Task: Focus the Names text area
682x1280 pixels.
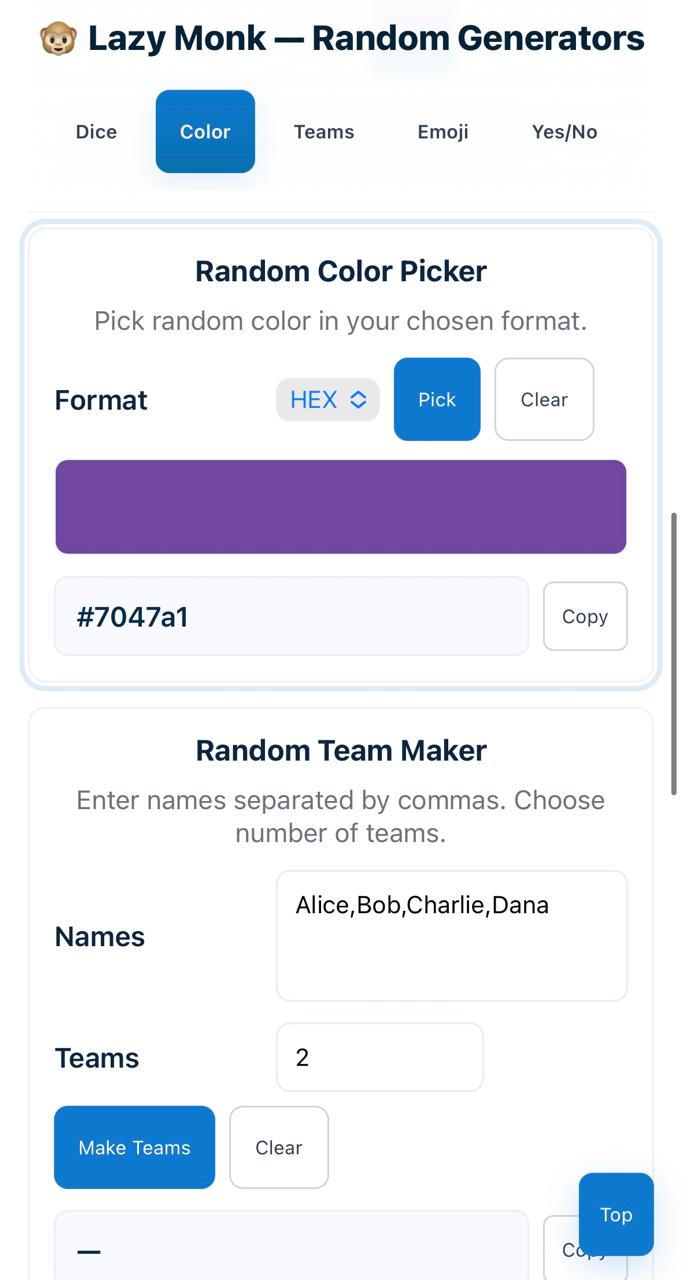Action: coord(451,936)
